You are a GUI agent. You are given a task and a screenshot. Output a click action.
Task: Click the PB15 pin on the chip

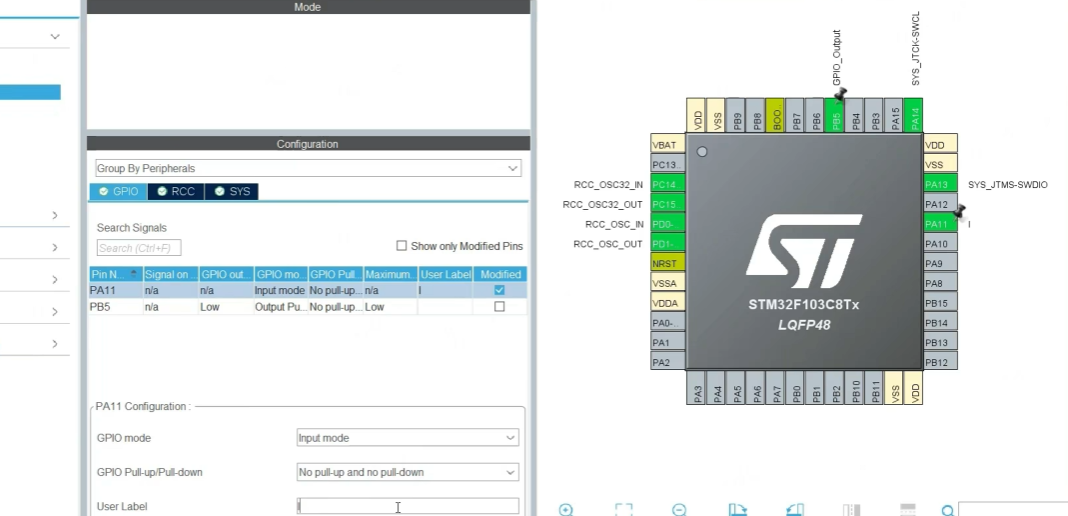tap(941, 303)
